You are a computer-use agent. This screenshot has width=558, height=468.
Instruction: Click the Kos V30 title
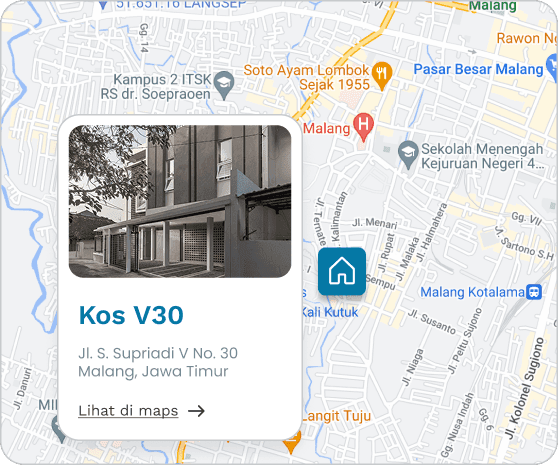(131, 315)
